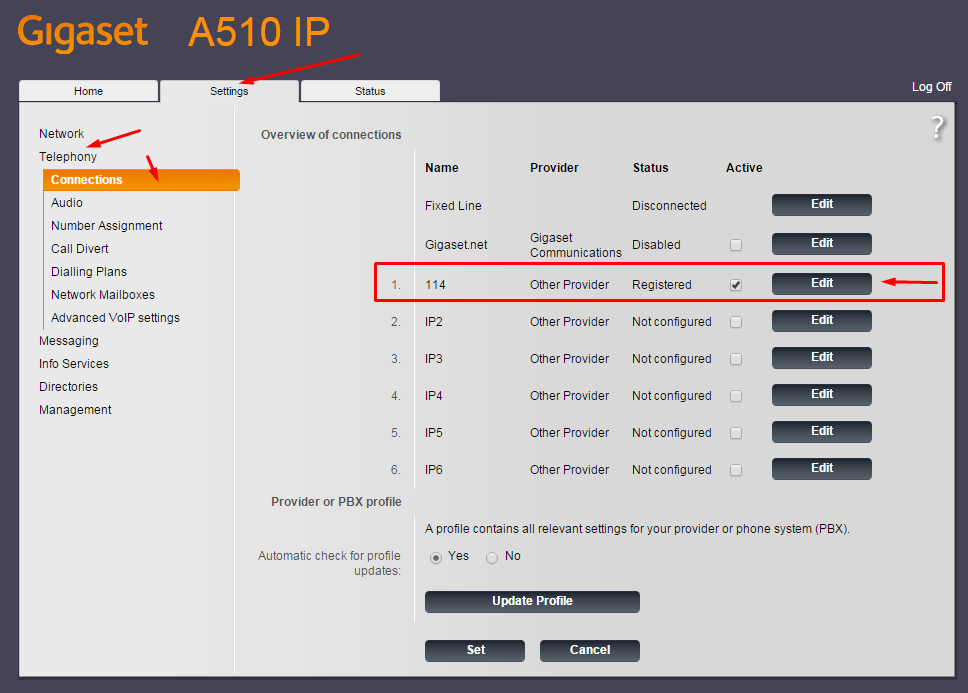The height and width of the screenshot is (693, 968).
Task: Open the Settings tab
Action: (x=229, y=91)
